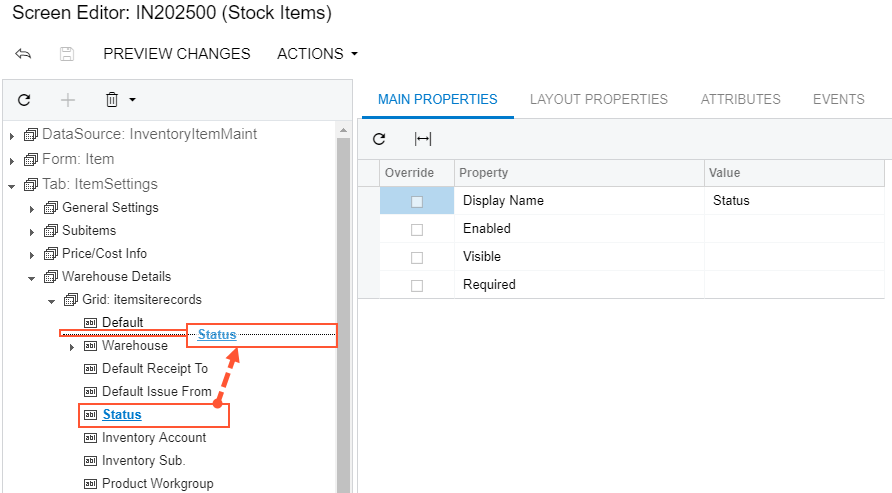
Task: Click the back arrow icon
Action: [x=23, y=54]
